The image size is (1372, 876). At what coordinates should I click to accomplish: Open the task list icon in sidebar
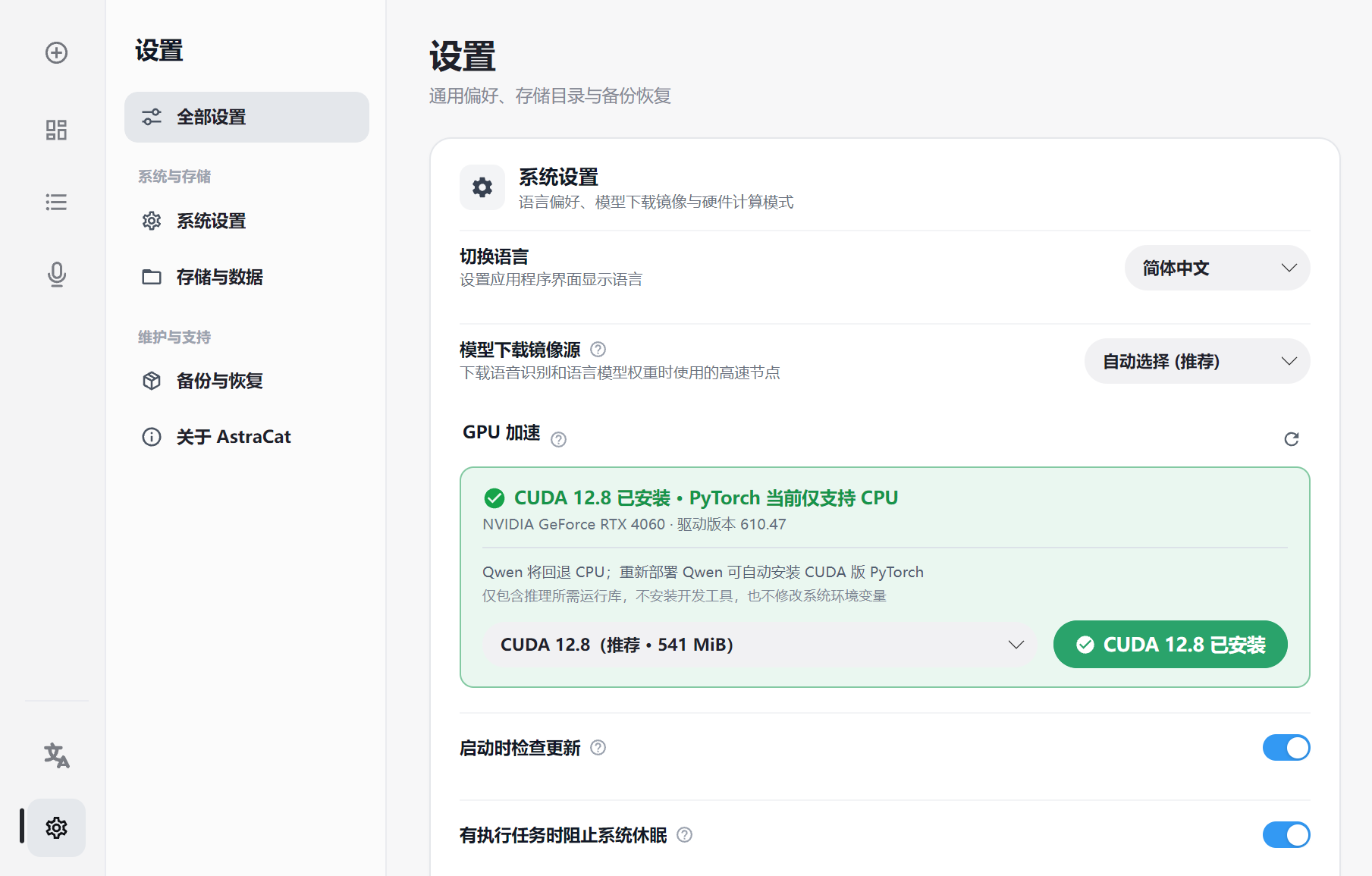coord(56,202)
